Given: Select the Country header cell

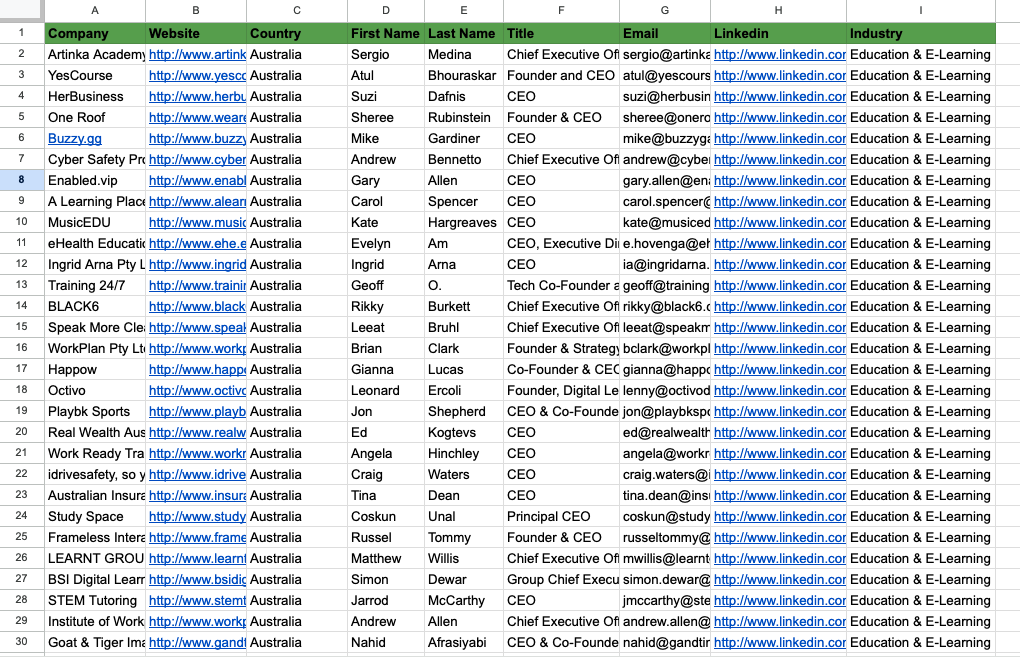Looking at the screenshot, I should click(297, 33).
